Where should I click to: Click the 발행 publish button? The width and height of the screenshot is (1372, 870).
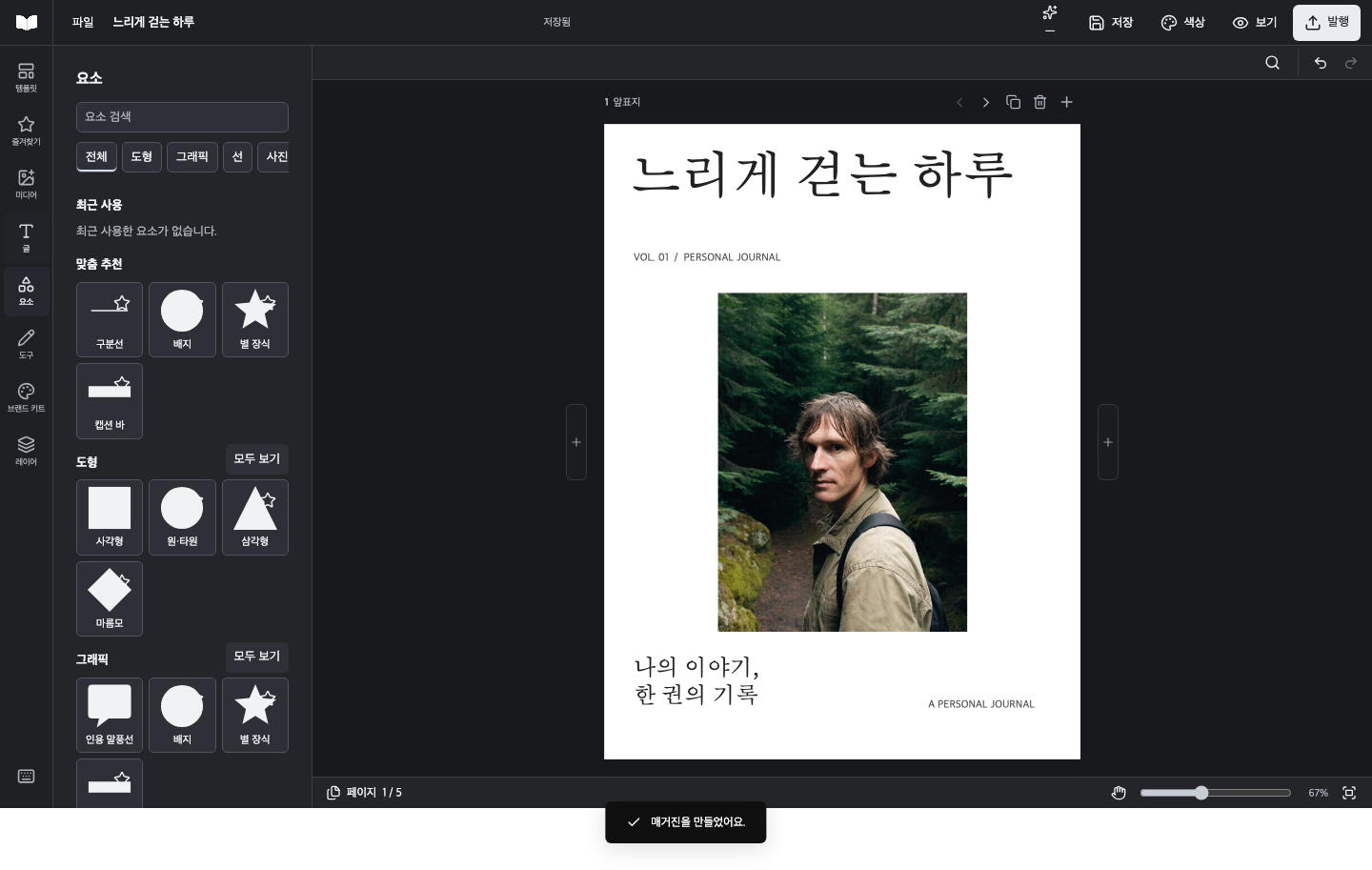(x=1326, y=22)
